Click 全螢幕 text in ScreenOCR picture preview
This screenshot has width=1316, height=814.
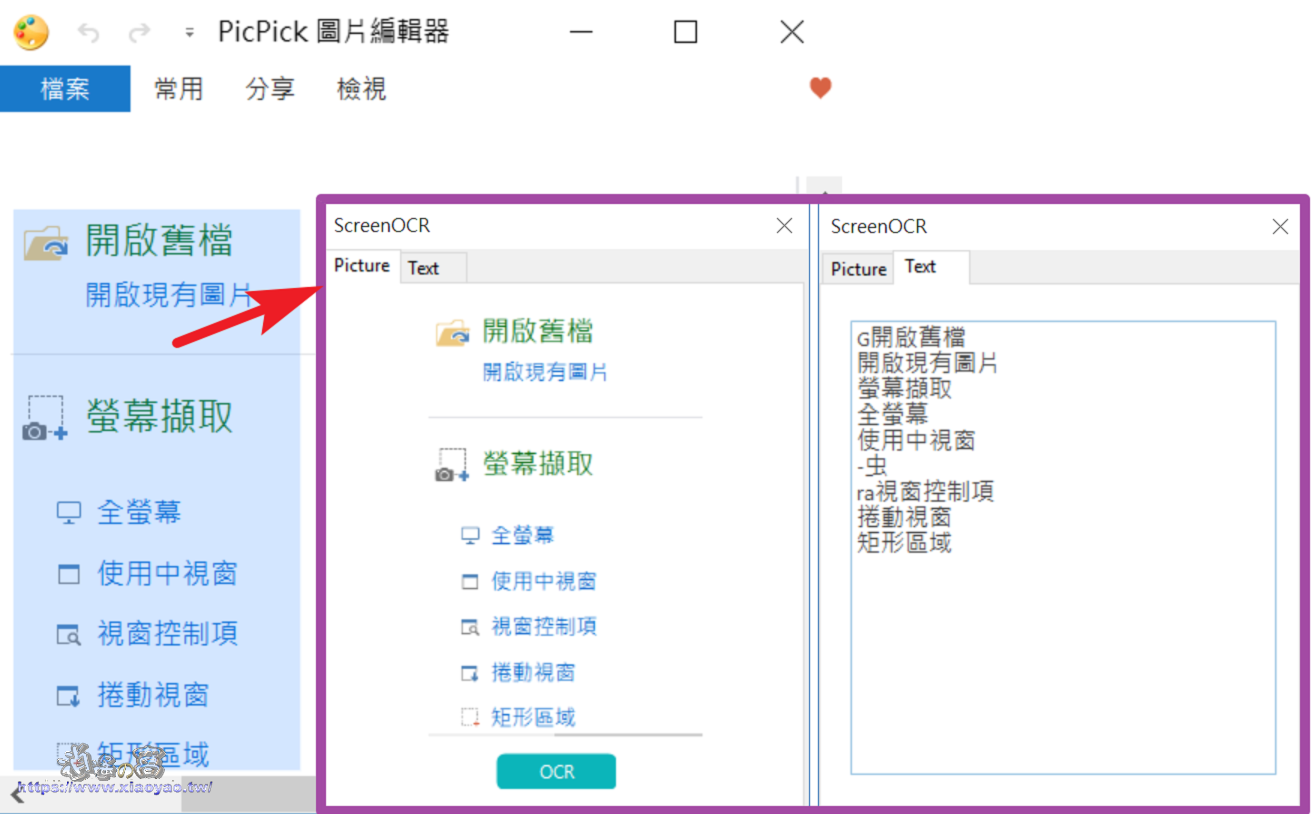tap(523, 536)
